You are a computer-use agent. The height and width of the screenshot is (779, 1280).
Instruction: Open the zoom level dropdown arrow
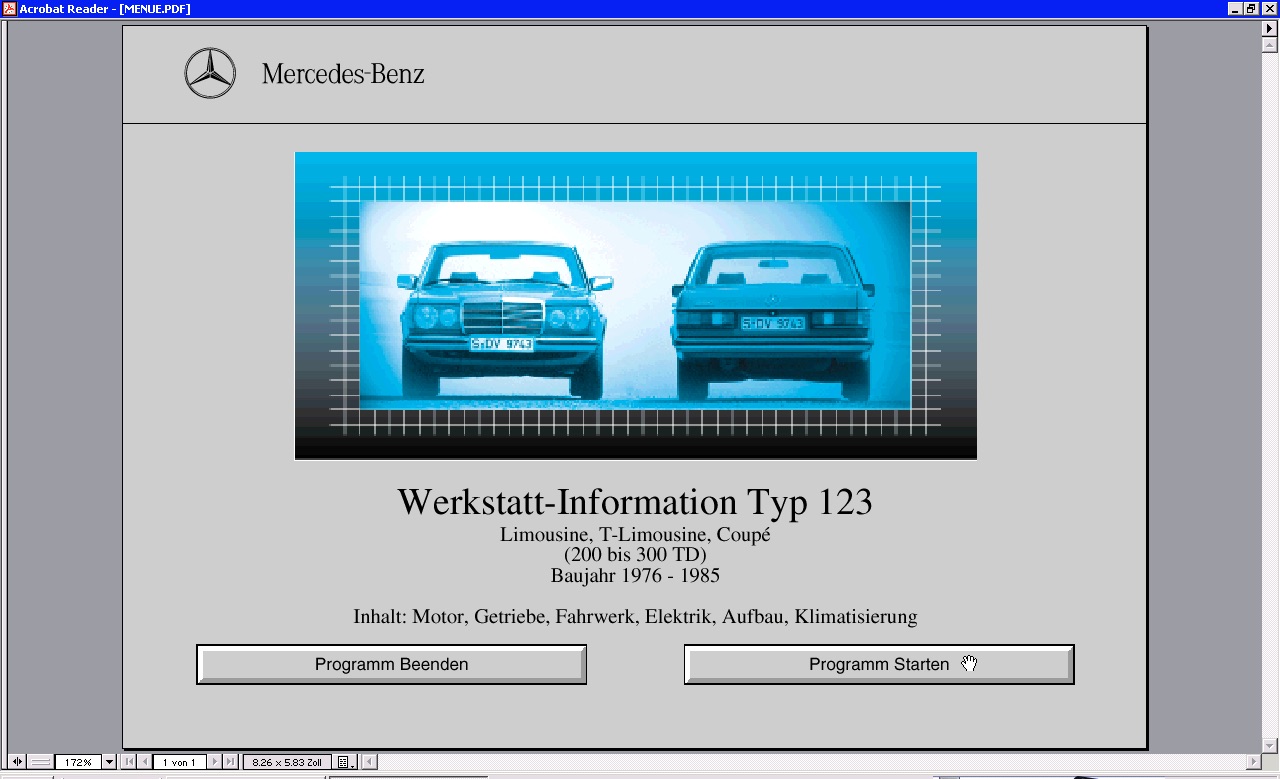pyautogui.click(x=110, y=762)
